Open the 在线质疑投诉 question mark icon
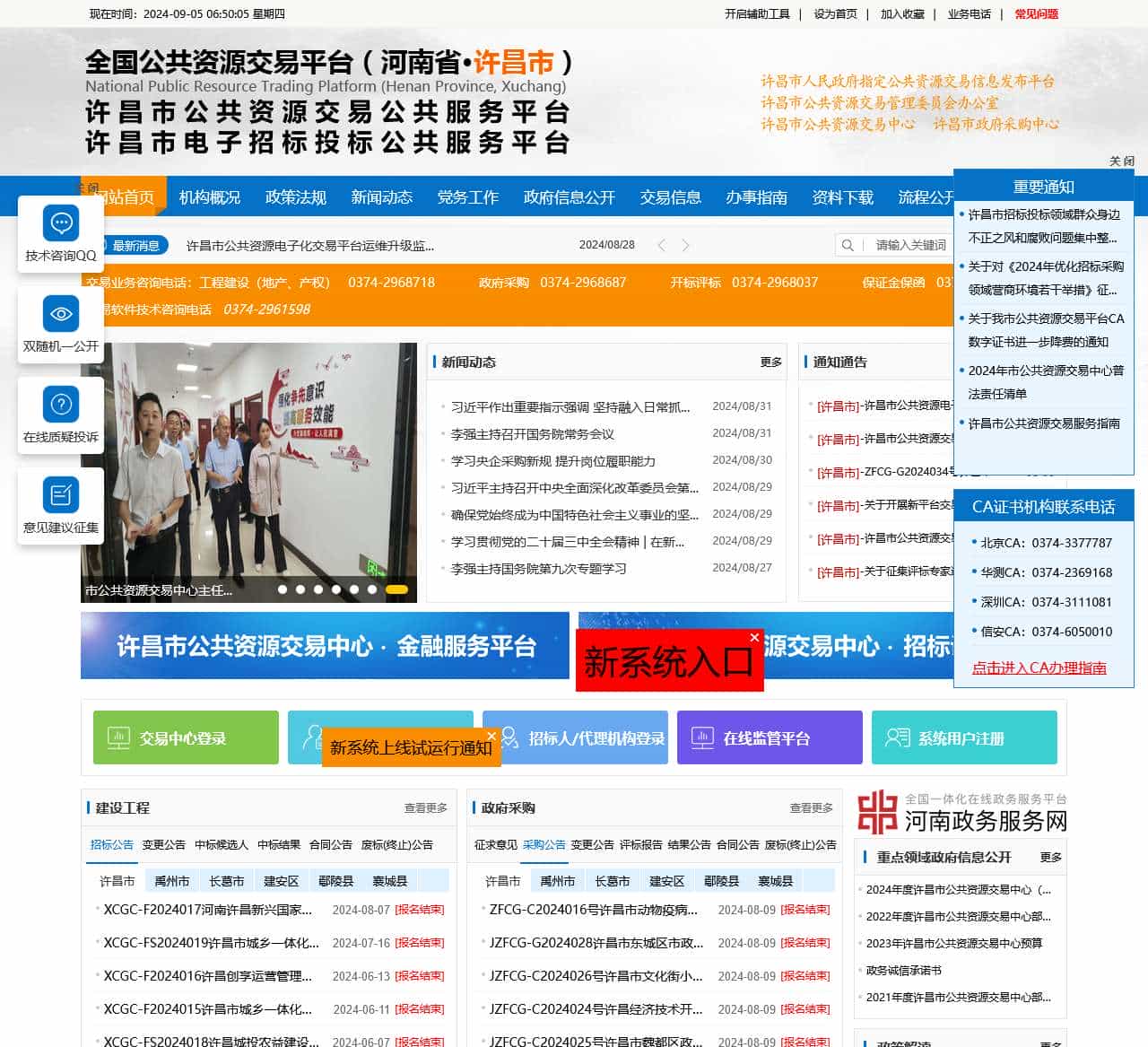The image size is (1148, 1047). (61, 404)
